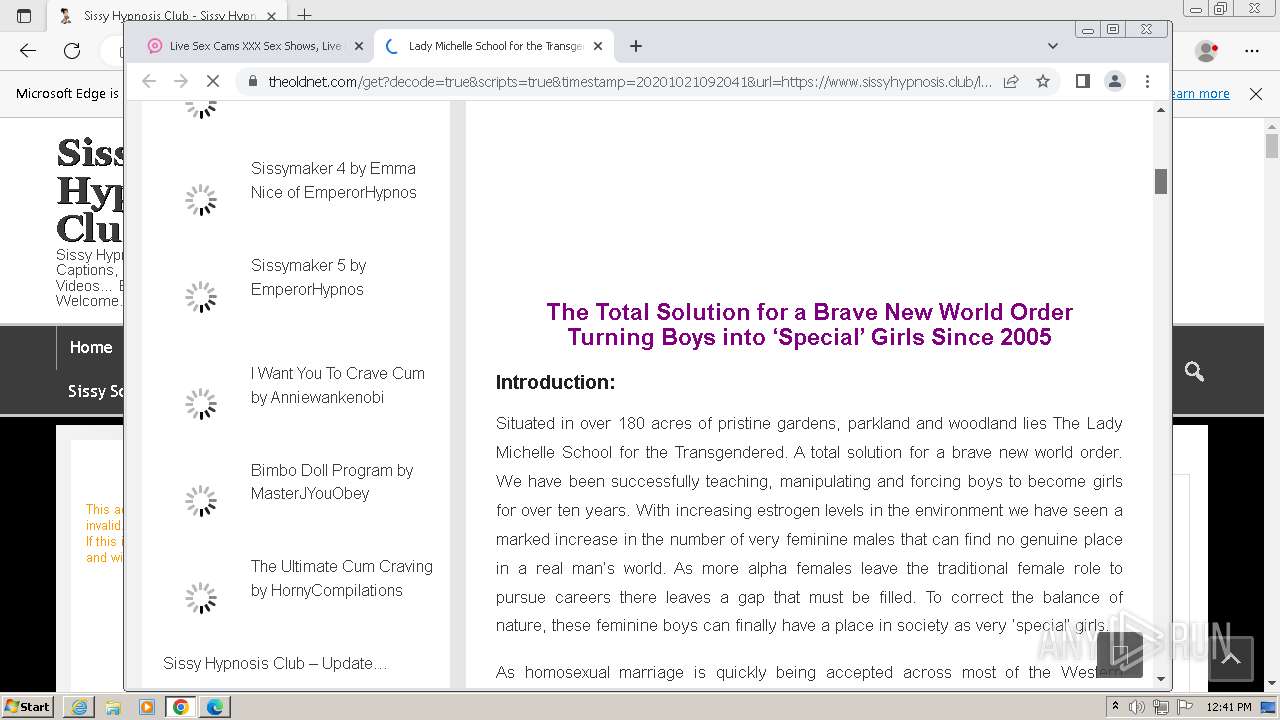Click the Edge window vertical scrollbar
The image size is (1280, 720).
coord(1272,146)
